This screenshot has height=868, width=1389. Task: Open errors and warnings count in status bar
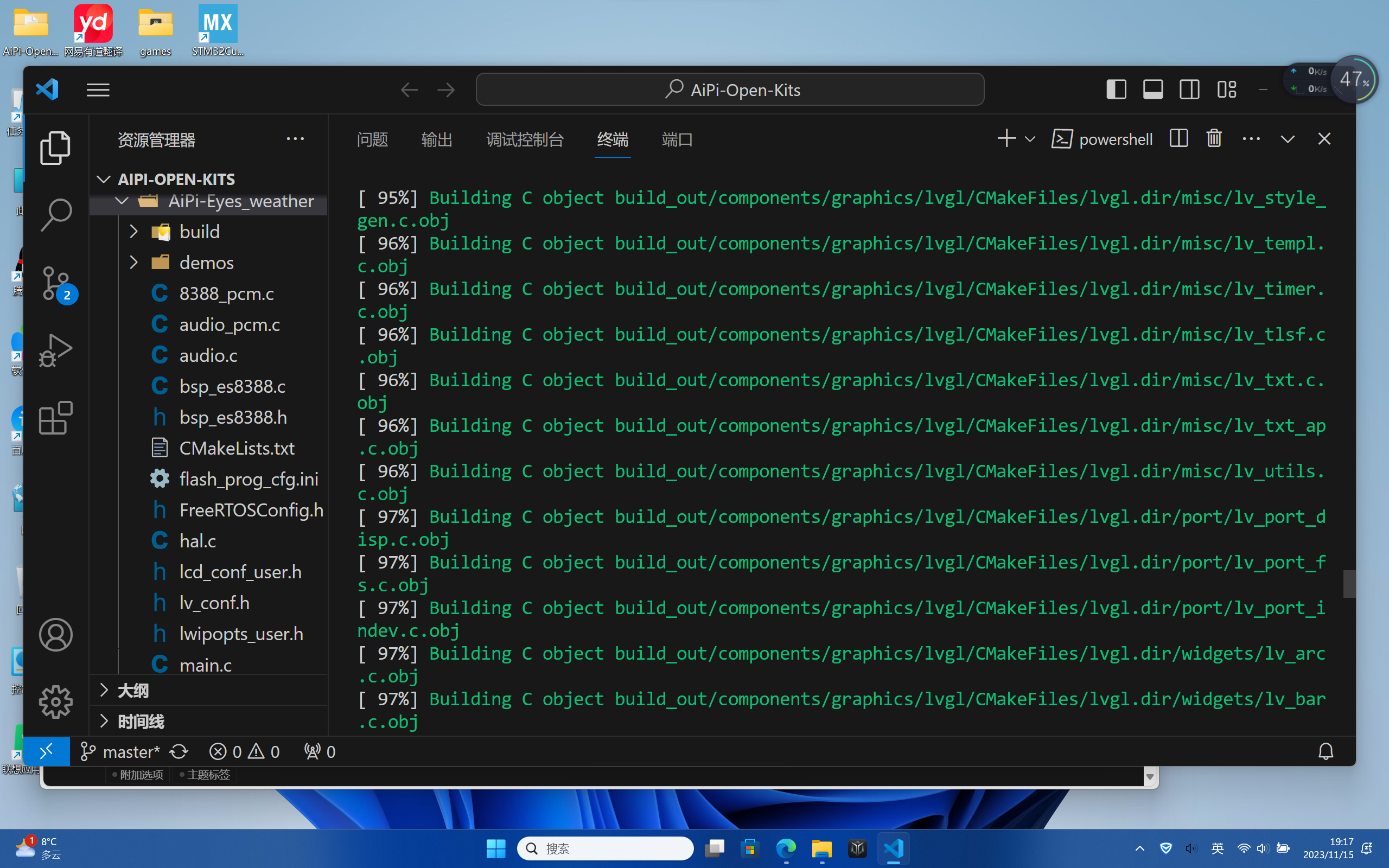[x=245, y=751]
